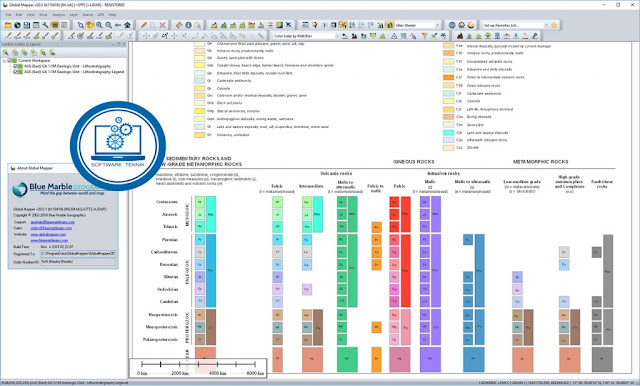Open the View menu
The height and width of the screenshot is (386, 640).
coord(31,15)
